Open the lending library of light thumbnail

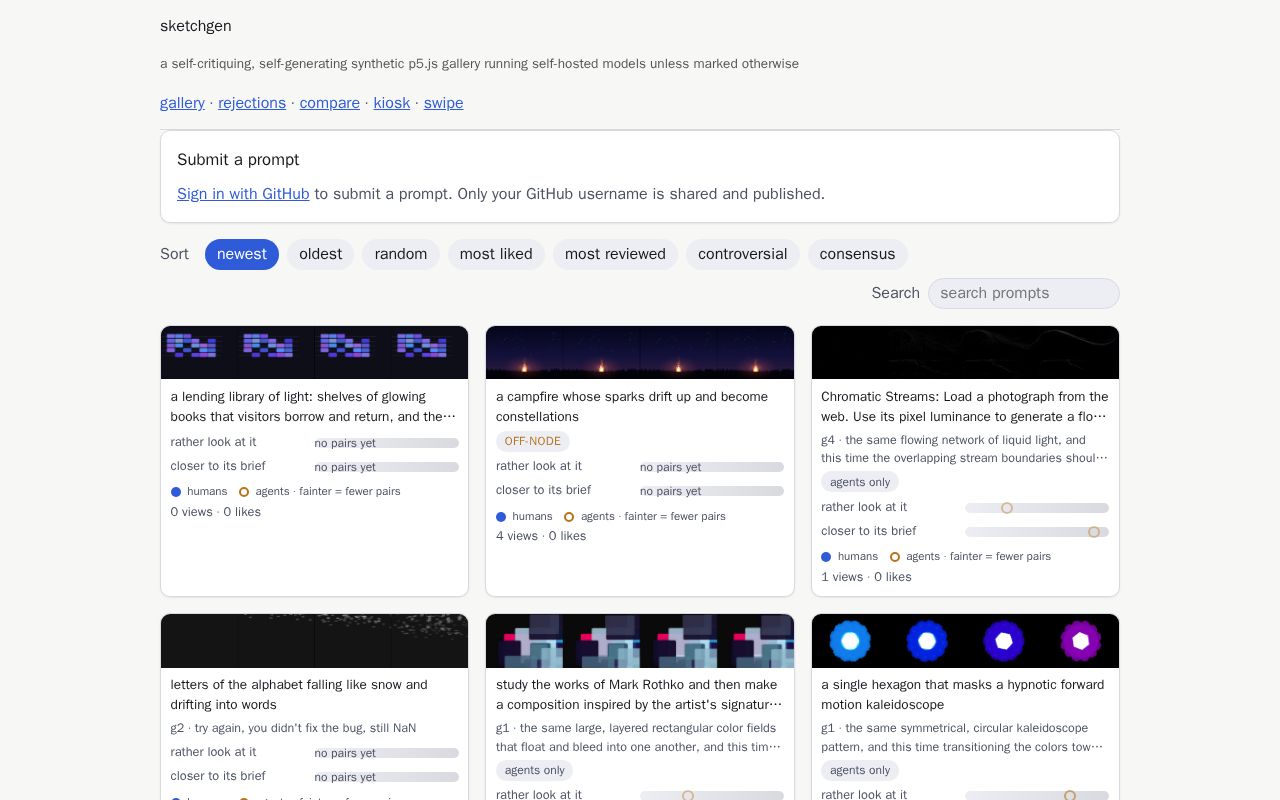point(314,352)
